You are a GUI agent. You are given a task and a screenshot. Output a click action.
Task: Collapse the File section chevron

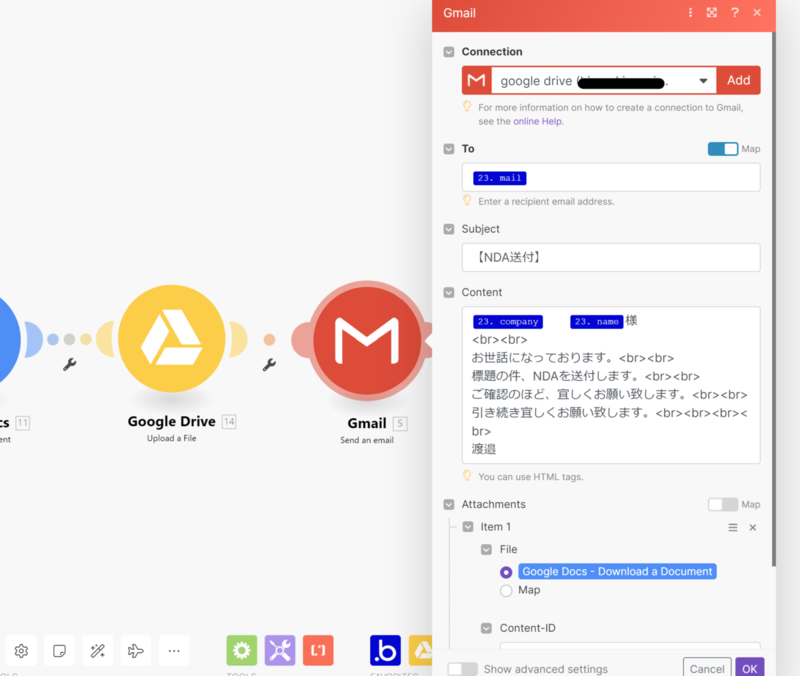pyautogui.click(x=487, y=549)
